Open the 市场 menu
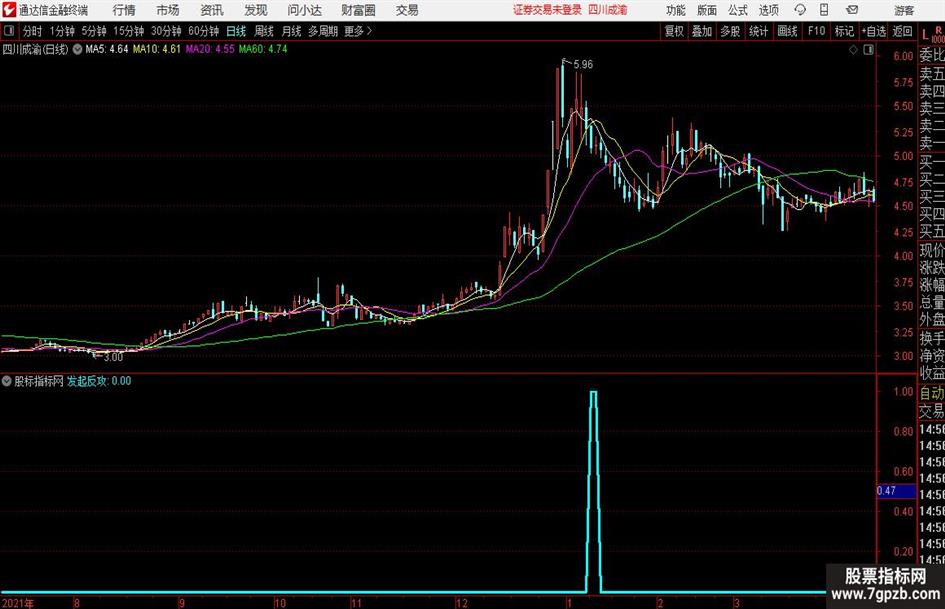This screenshot has width=945, height=609. 168,10
